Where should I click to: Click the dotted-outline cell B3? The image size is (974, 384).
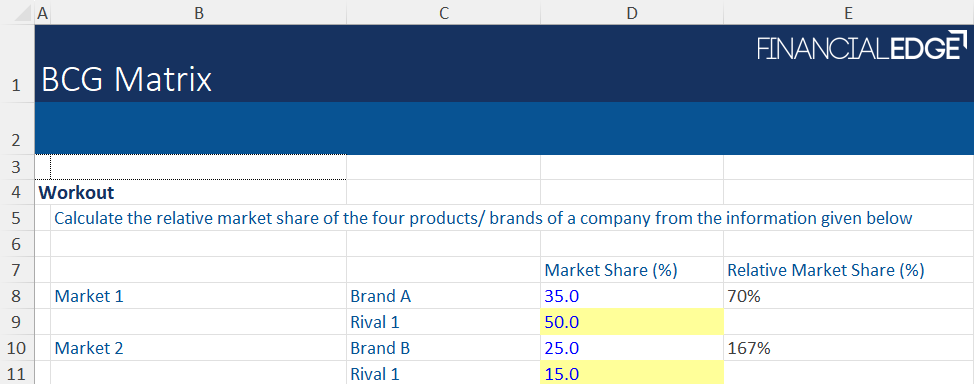tap(199, 167)
